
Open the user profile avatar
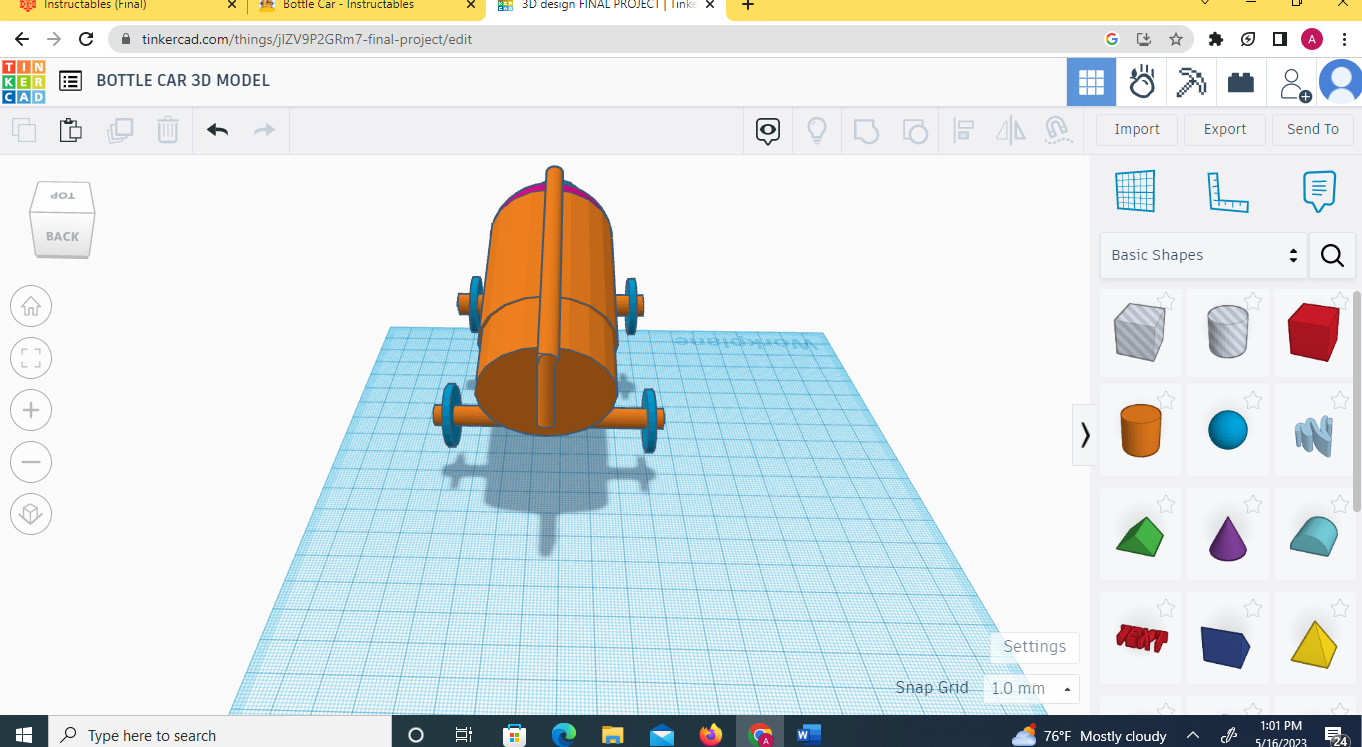pyautogui.click(x=1341, y=82)
